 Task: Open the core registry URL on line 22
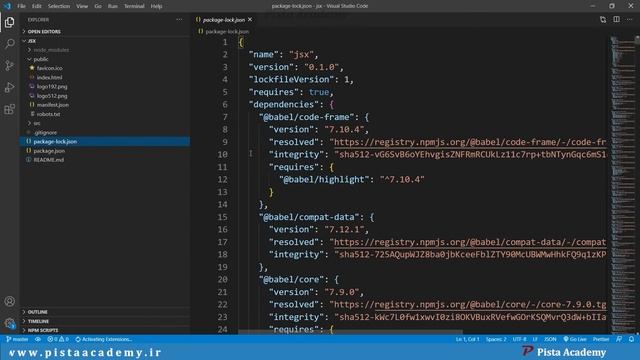(x=470, y=304)
